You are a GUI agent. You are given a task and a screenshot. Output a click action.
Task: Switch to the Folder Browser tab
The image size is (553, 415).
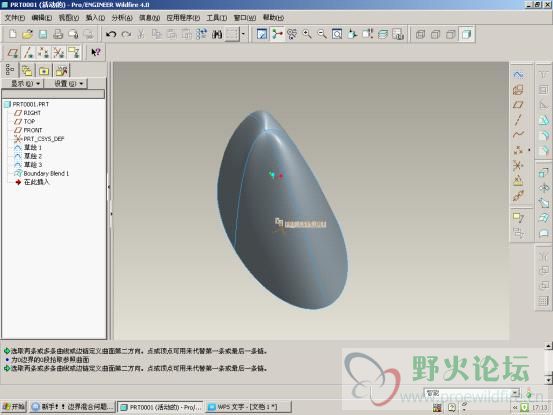[27, 71]
